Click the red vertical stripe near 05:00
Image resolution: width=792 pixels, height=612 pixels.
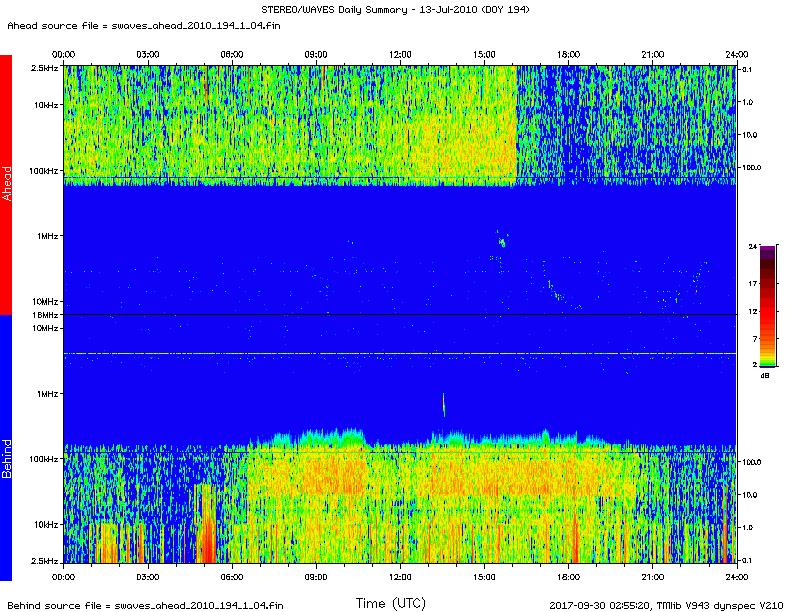(204, 525)
